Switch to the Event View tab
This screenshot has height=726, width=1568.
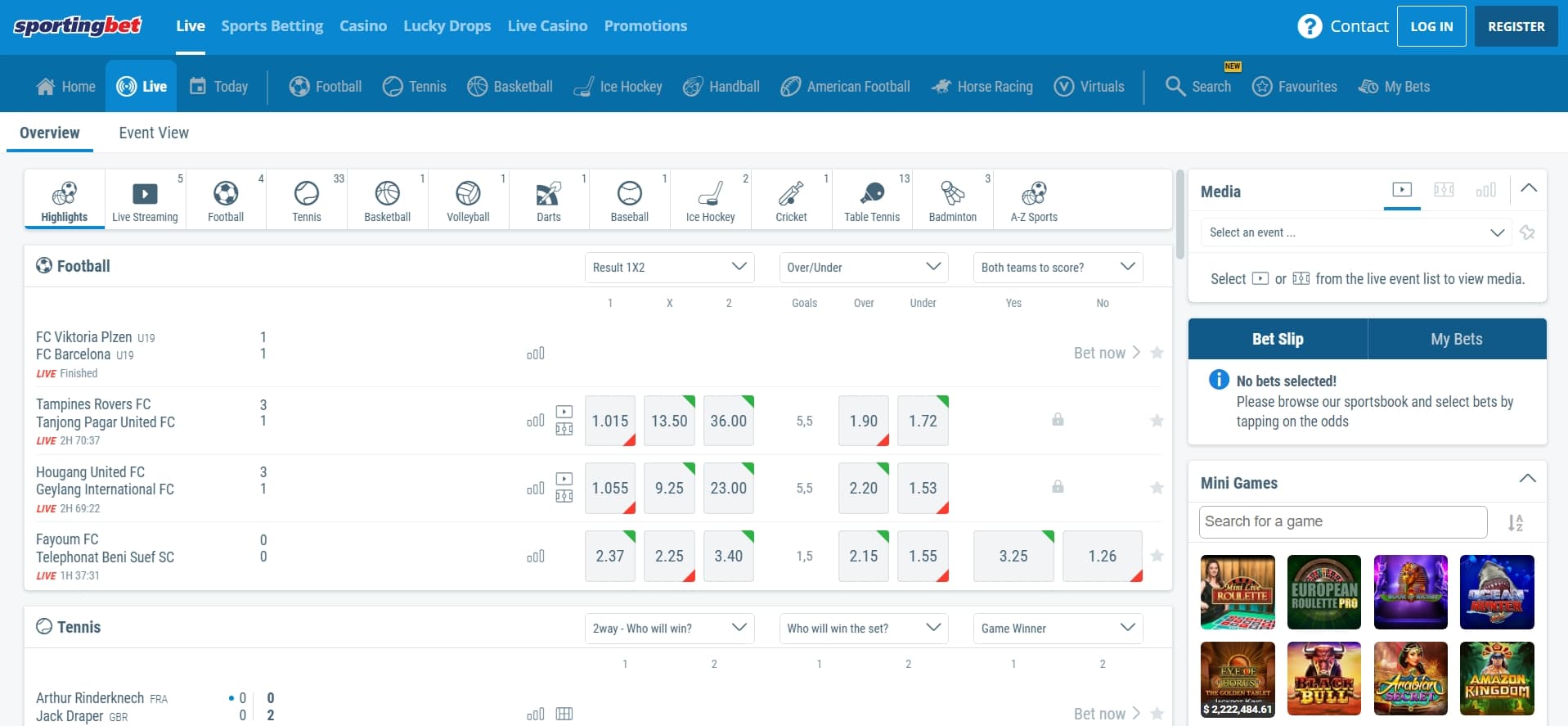154,133
